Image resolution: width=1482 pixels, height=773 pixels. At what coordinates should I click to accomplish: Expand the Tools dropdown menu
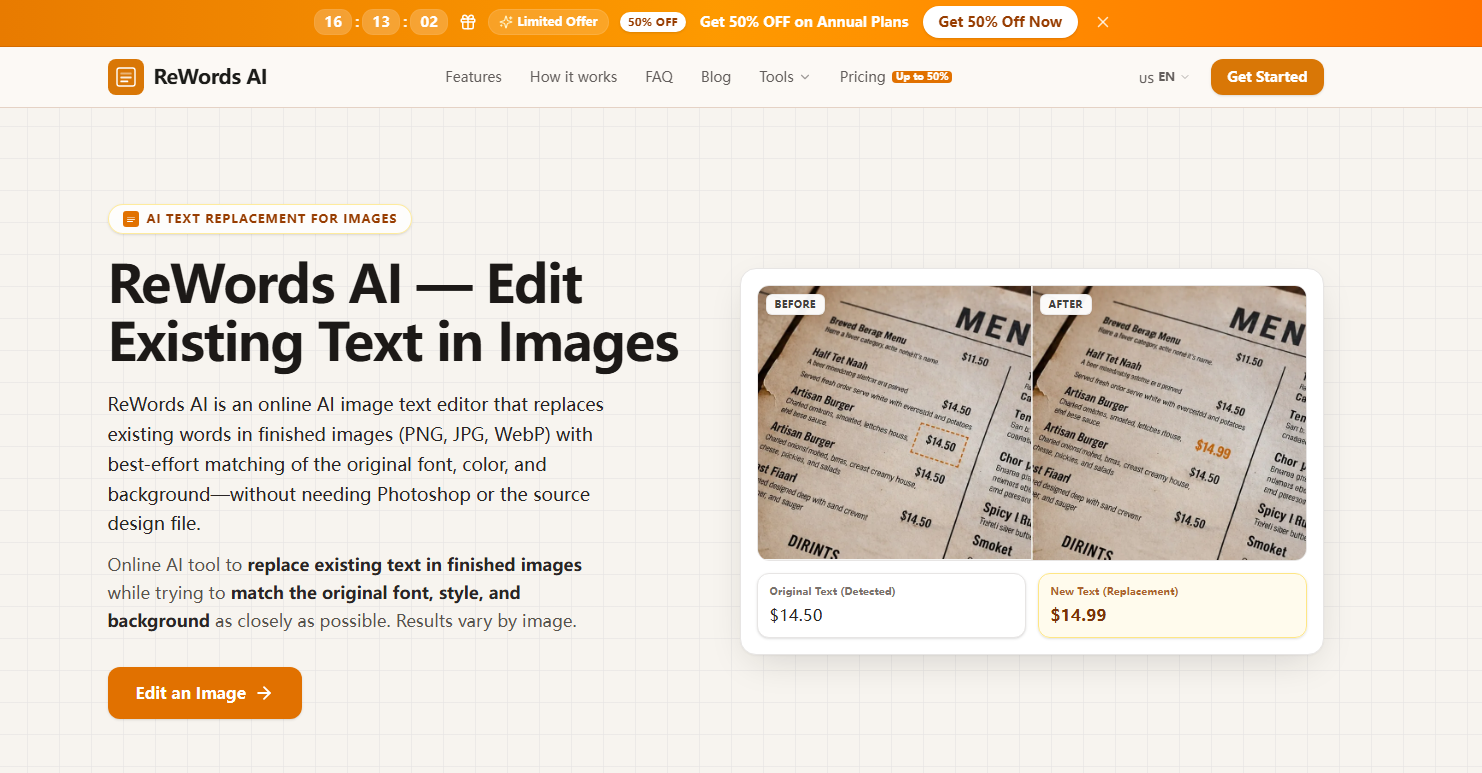[784, 77]
